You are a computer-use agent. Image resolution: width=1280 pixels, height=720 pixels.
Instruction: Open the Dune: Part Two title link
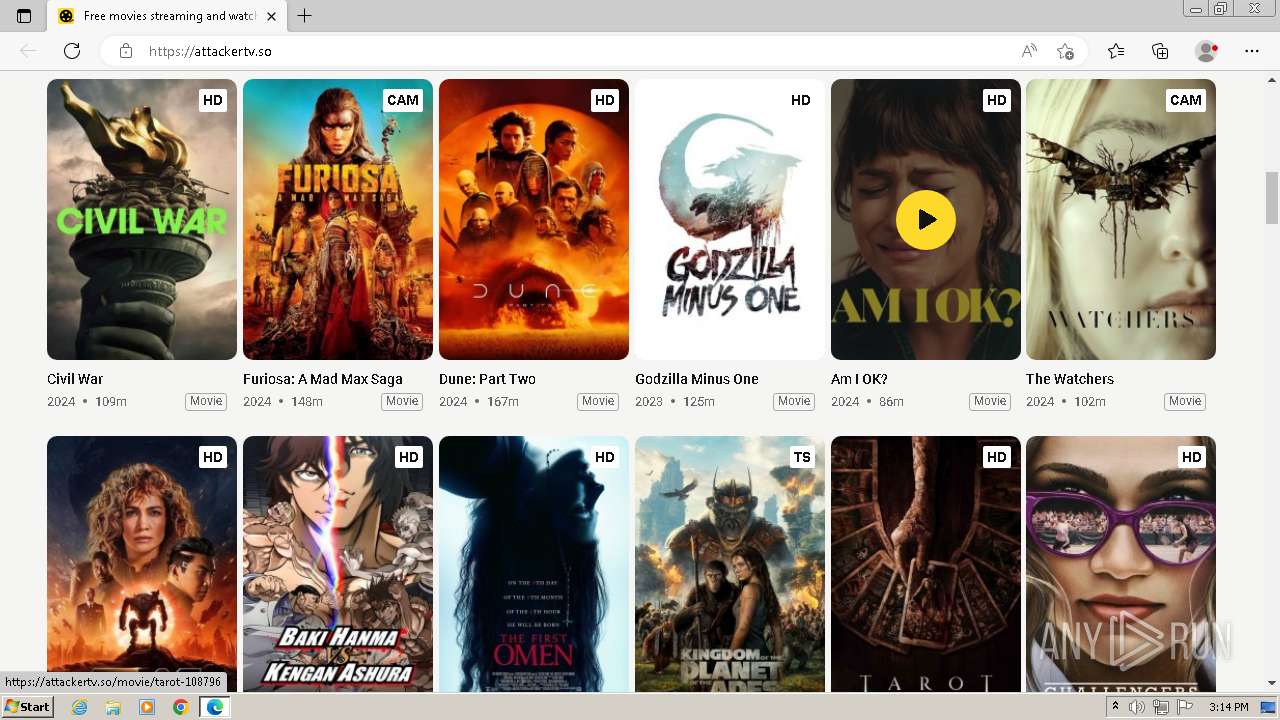tap(487, 379)
